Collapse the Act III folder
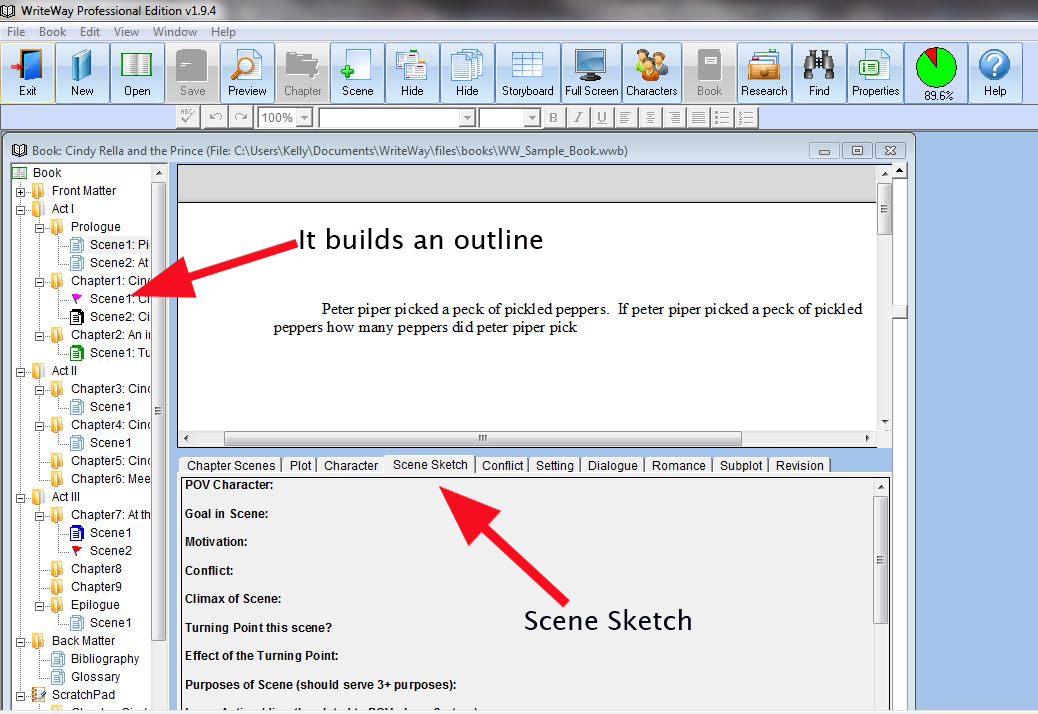Screen dimensions: 1038x714 click(21, 498)
